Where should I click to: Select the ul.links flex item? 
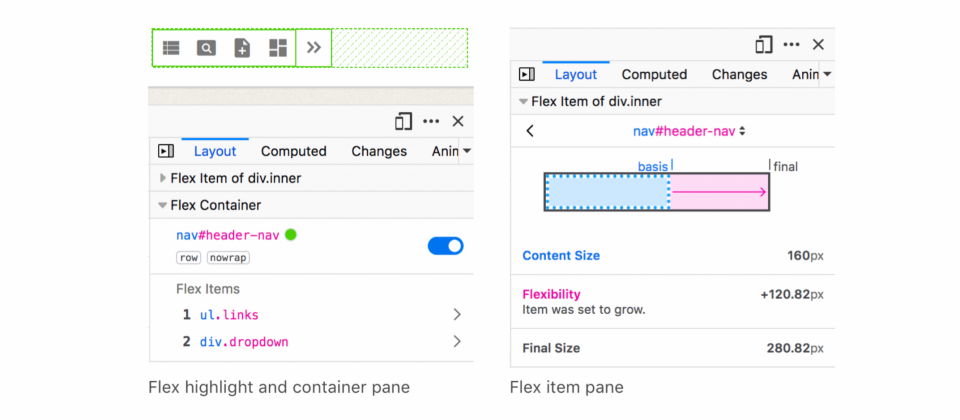point(311,315)
